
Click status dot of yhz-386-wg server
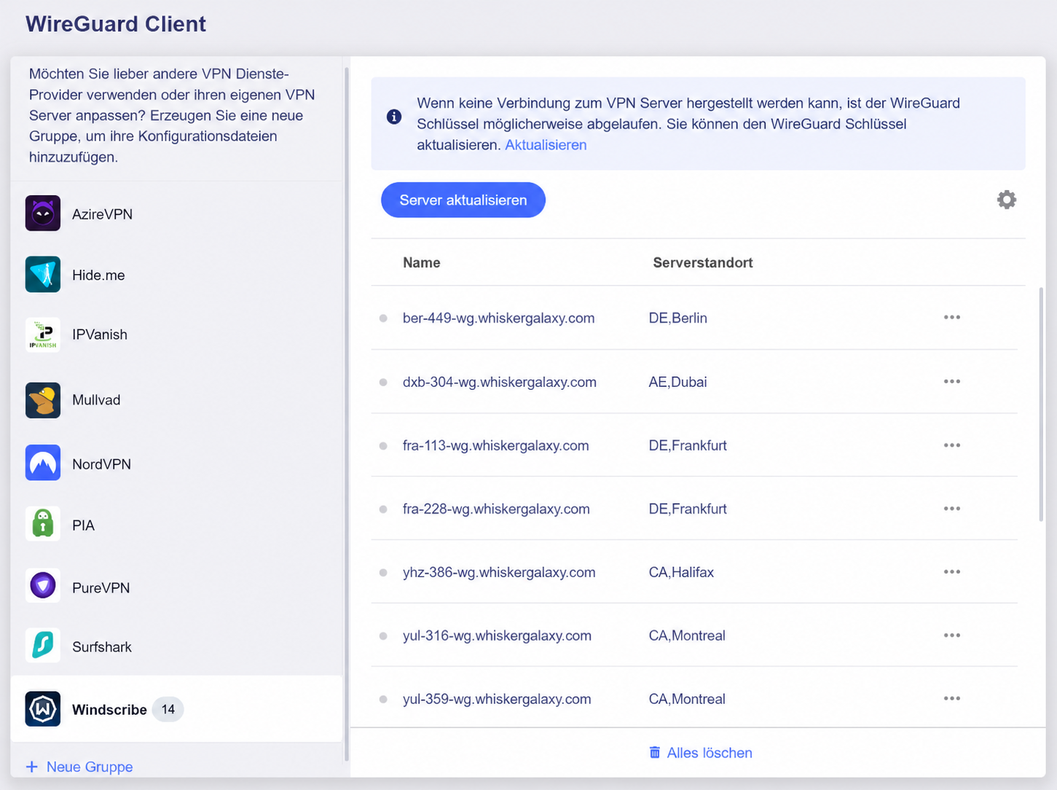coord(383,572)
